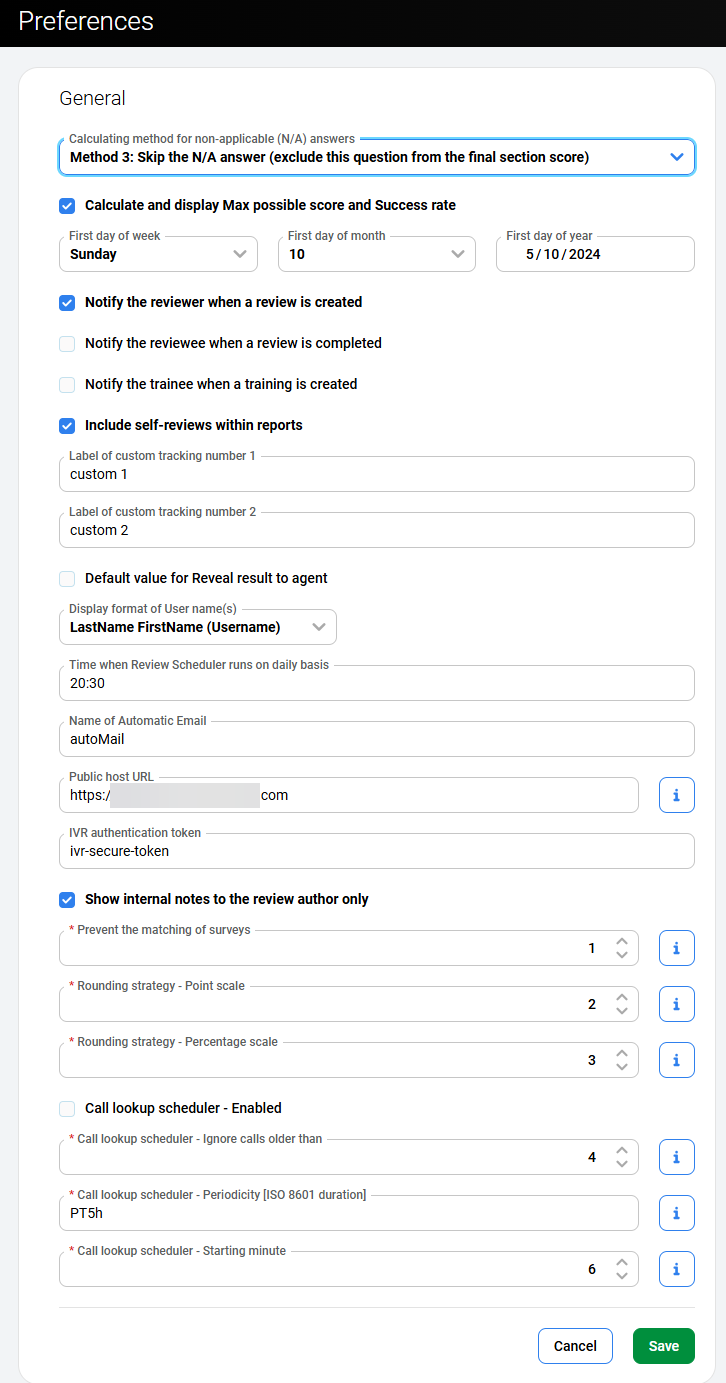Open the First day of month dropdown
726x1383 pixels.
pyautogui.click(x=376, y=254)
